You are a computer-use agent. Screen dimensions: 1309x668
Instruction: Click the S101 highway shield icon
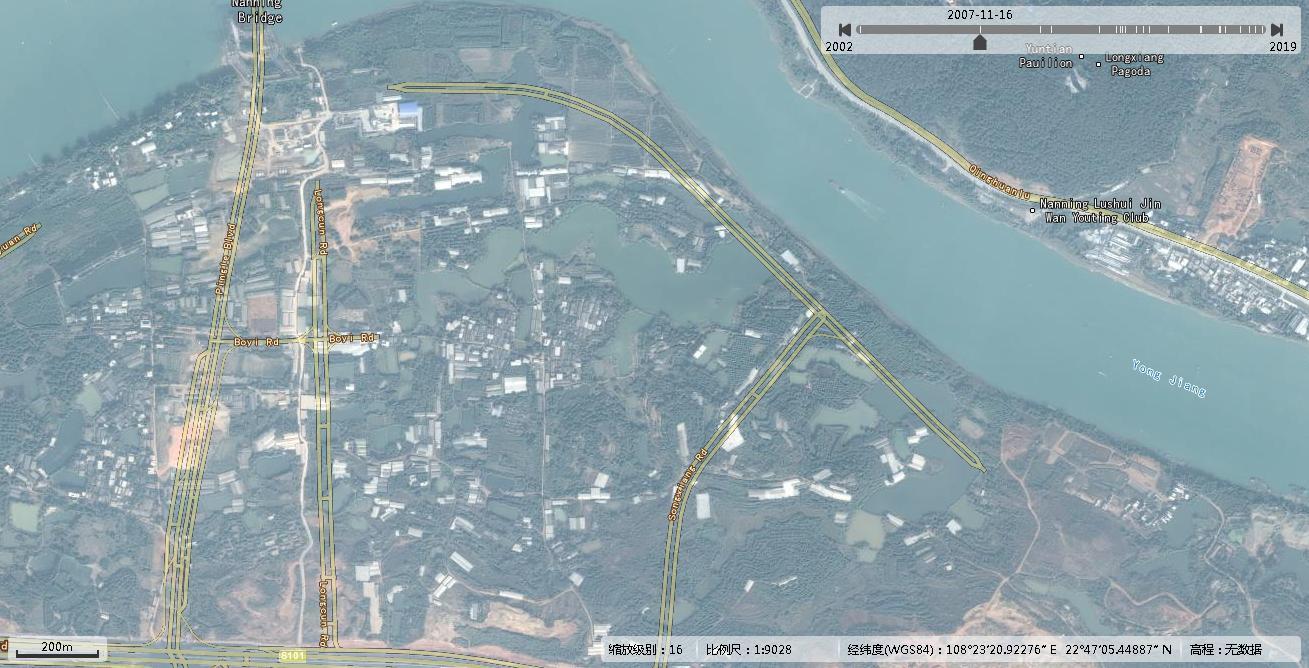pos(292,656)
